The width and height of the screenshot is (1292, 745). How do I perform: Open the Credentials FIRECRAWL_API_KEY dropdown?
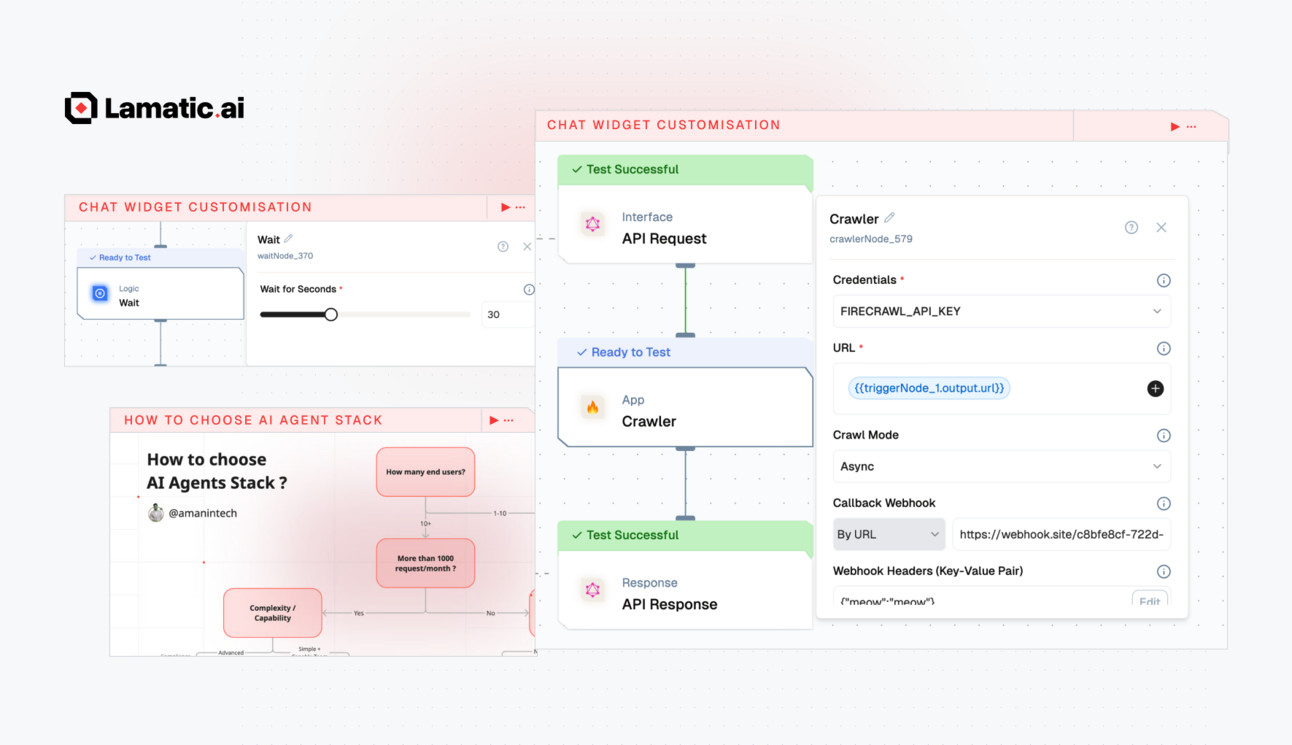(x=1001, y=311)
